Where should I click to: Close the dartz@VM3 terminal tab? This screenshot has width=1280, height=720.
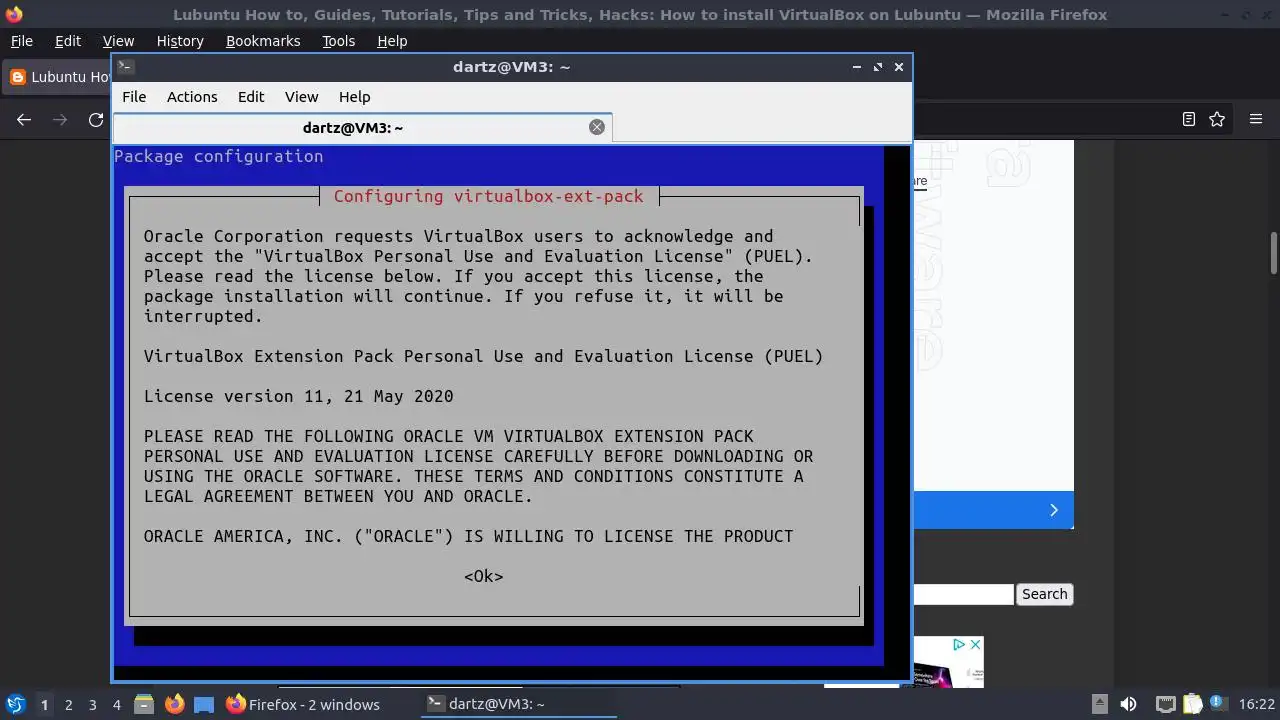click(597, 127)
